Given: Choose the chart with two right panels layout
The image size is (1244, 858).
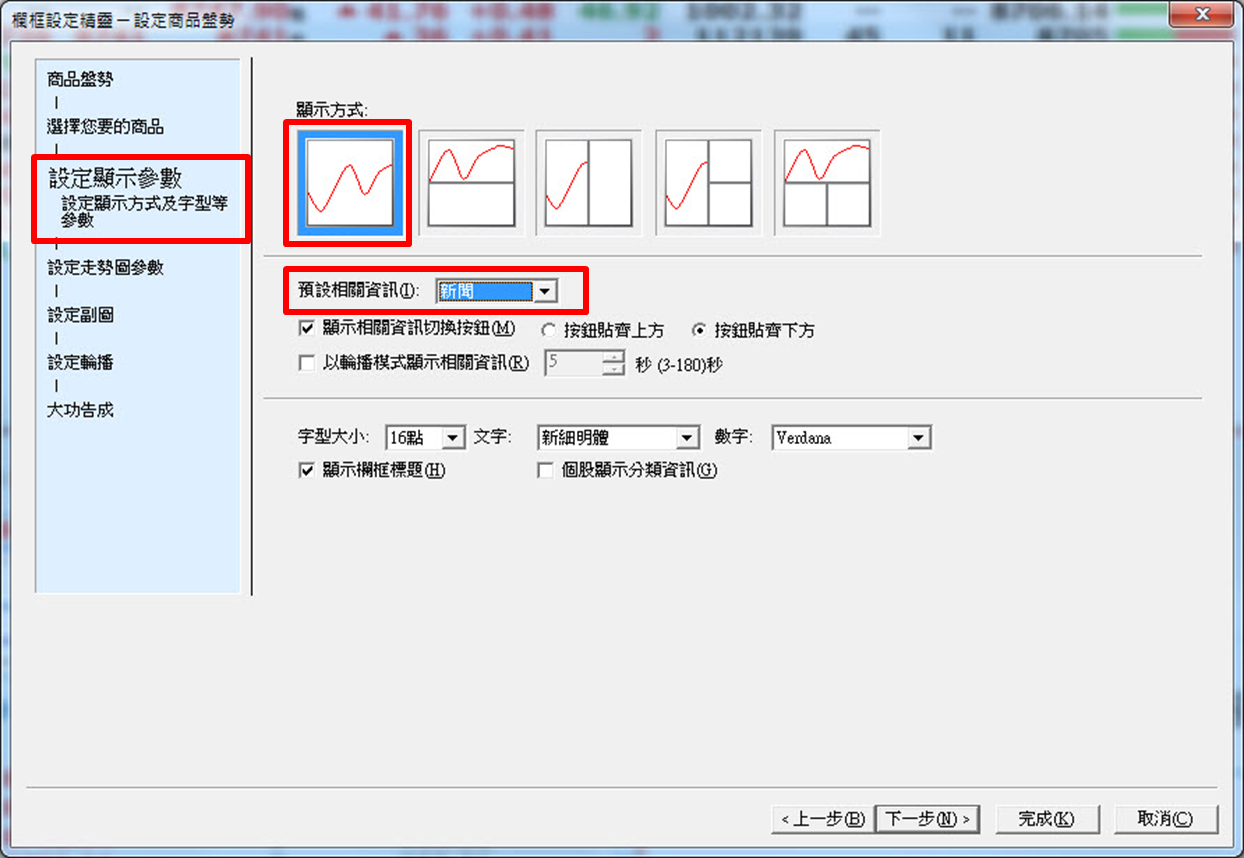Looking at the screenshot, I should tap(708, 182).
